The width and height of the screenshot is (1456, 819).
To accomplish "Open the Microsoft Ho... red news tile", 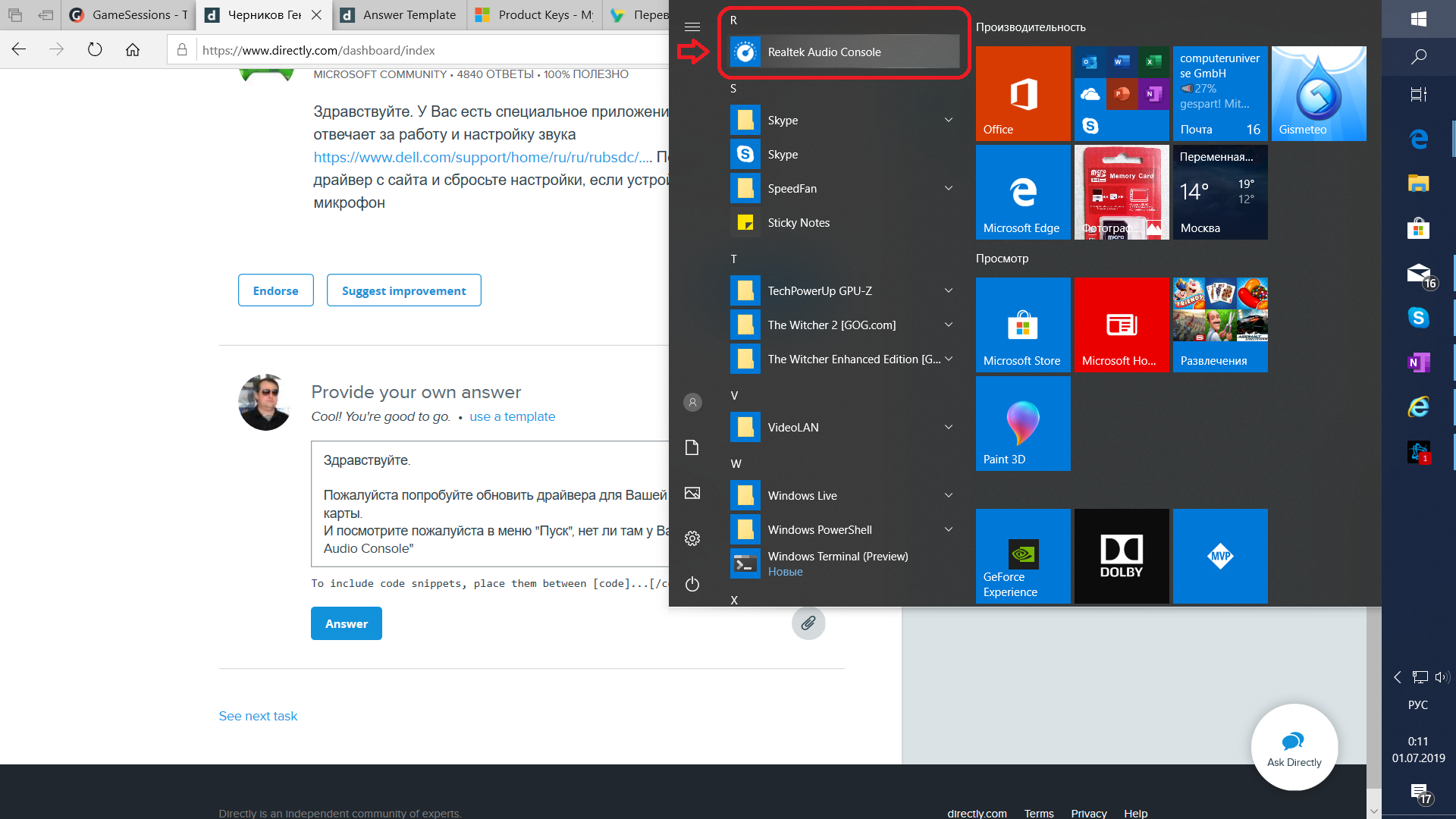I will (x=1122, y=325).
